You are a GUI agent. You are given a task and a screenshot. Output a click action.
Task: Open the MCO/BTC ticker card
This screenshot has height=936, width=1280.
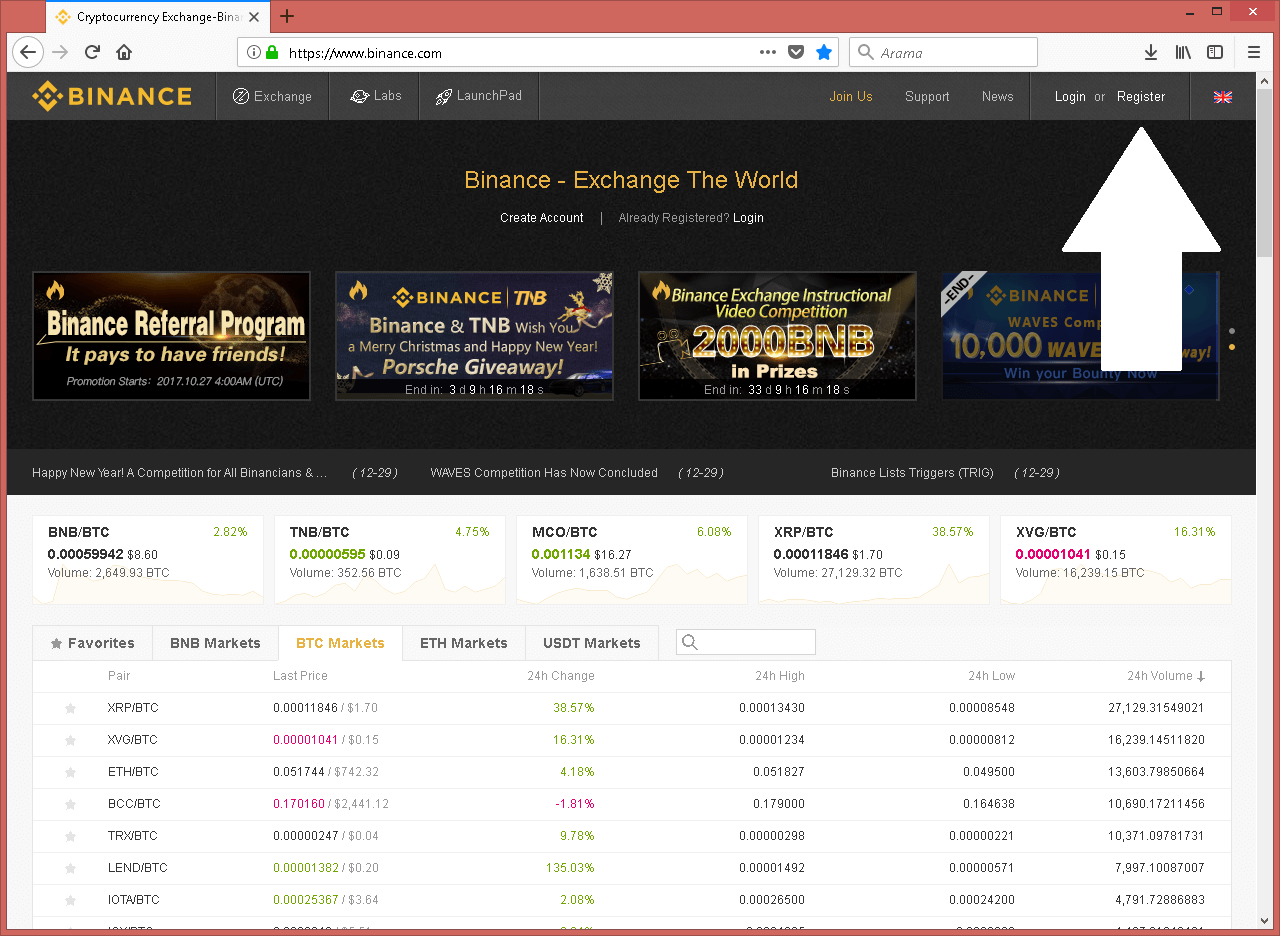(x=632, y=560)
